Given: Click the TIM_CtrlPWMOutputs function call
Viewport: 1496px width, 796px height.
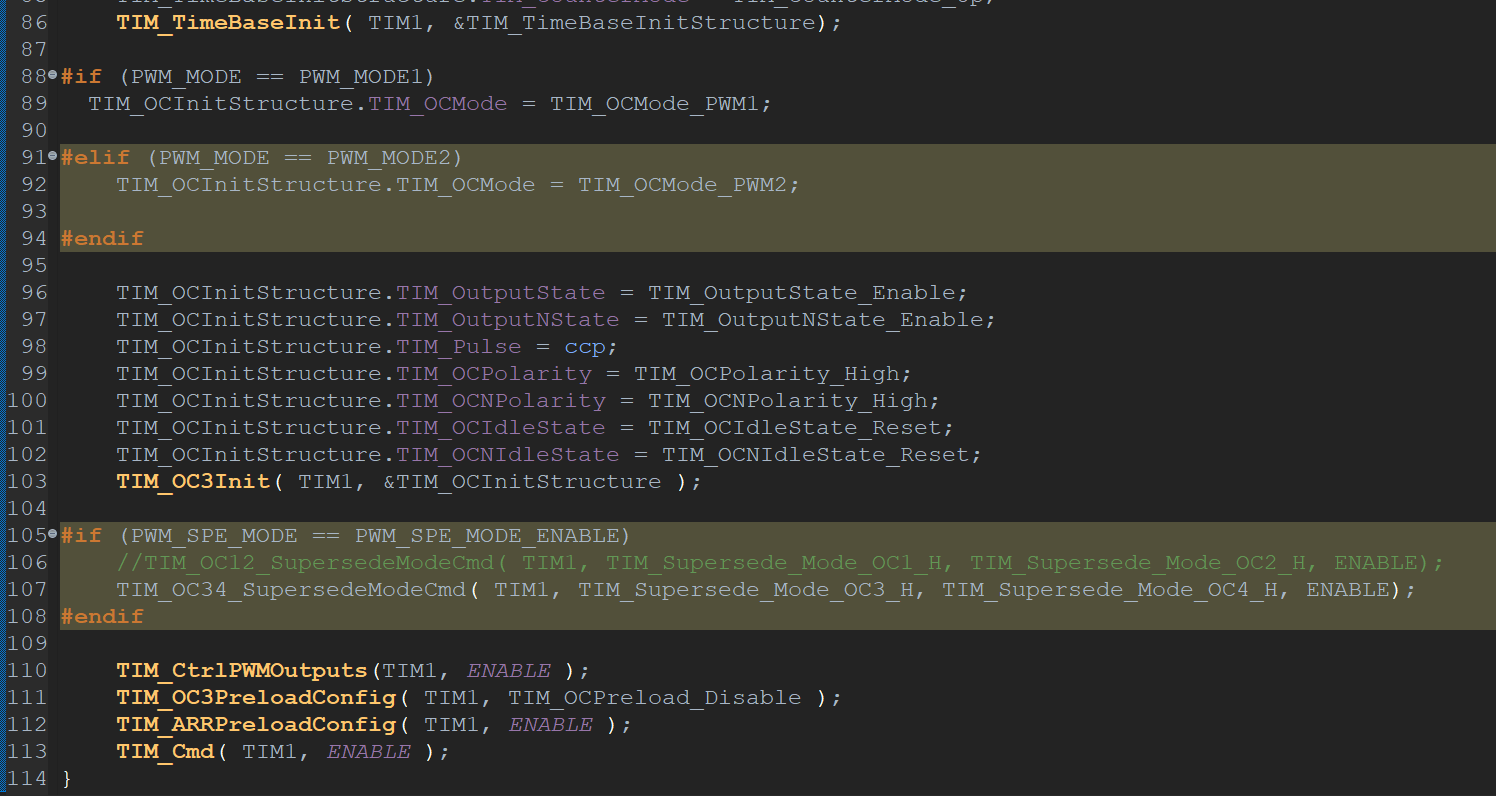Looking at the screenshot, I should (242, 671).
